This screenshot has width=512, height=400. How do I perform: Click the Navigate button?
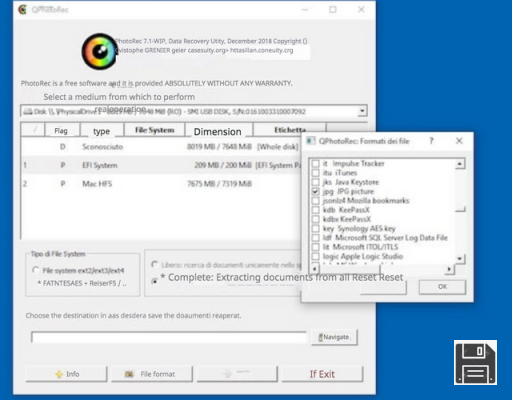(334, 337)
